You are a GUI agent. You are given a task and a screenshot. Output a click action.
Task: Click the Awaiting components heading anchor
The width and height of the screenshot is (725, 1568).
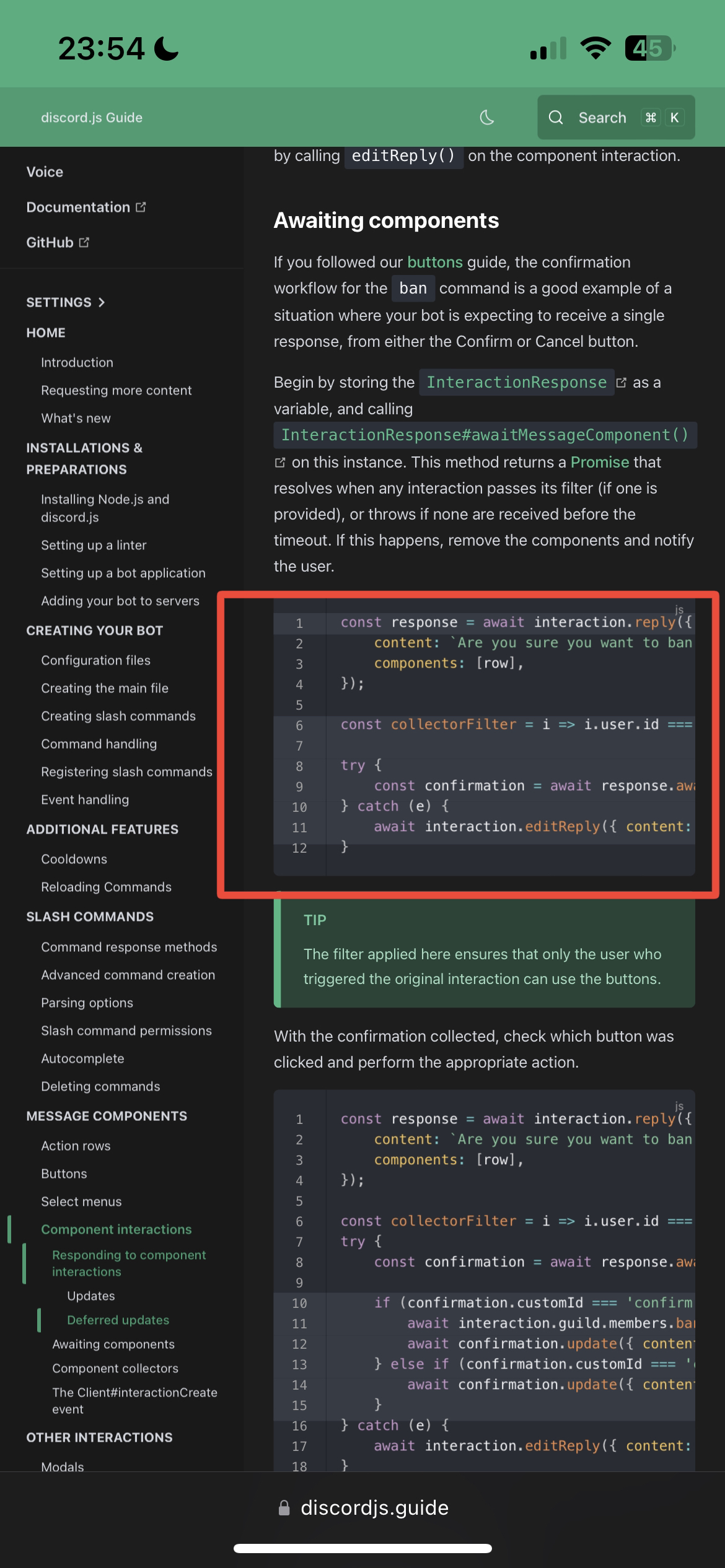click(386, 220)
